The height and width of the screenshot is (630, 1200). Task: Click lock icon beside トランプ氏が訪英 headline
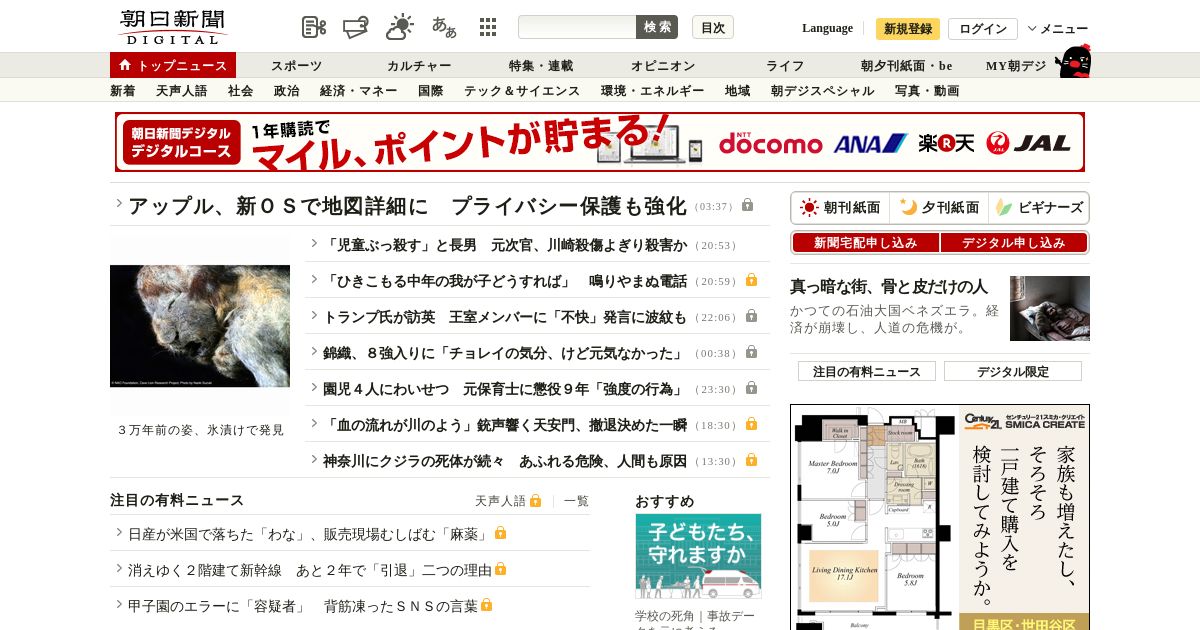tap(751, 316)
